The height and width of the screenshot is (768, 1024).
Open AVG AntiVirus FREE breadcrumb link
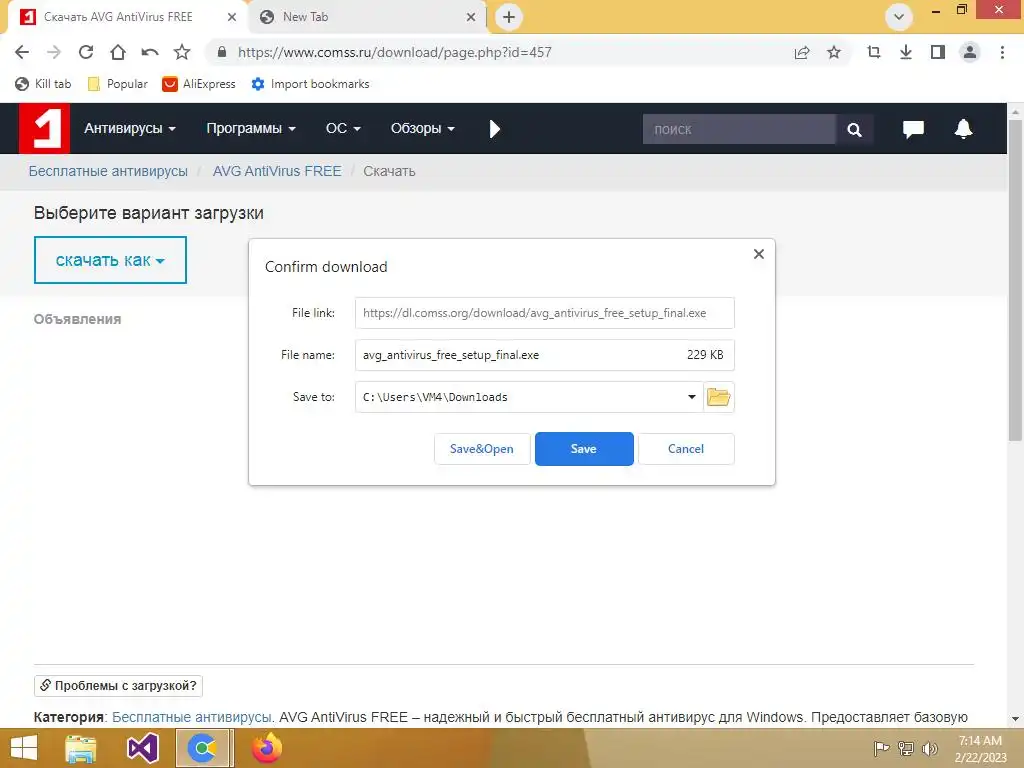(x=277, y=171)
